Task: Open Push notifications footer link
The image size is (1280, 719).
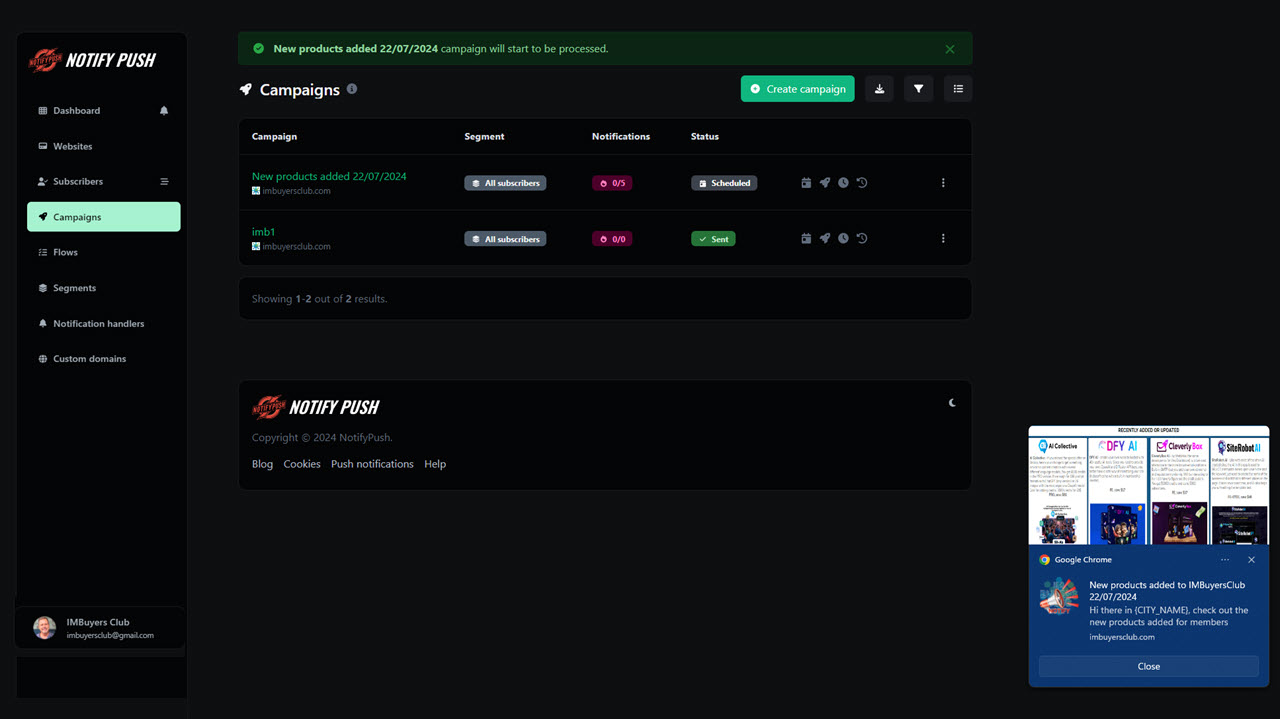Action: point(372,464)
